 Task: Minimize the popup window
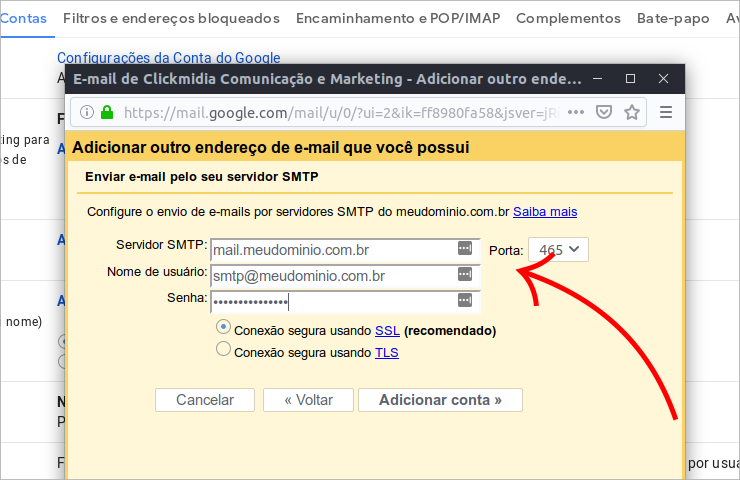click(597, 79)
